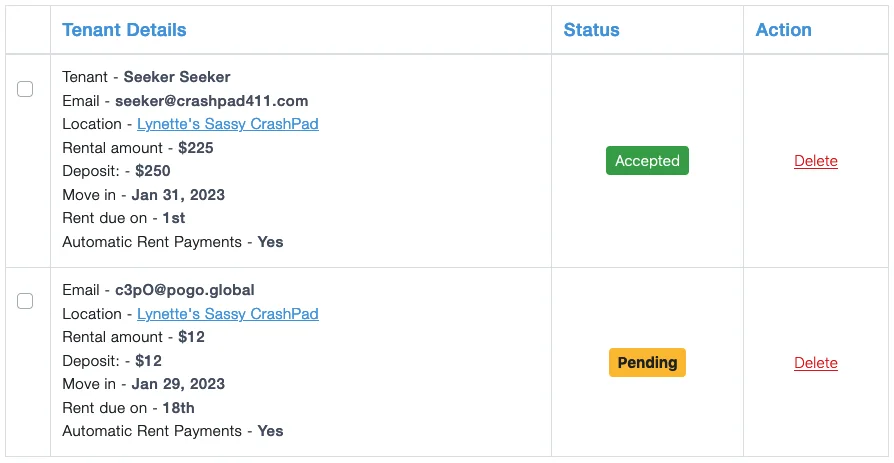Tick the checkbox for c3pO@pogo.global tenant
This screenshot has height=463, width=894.
[25, 300]
